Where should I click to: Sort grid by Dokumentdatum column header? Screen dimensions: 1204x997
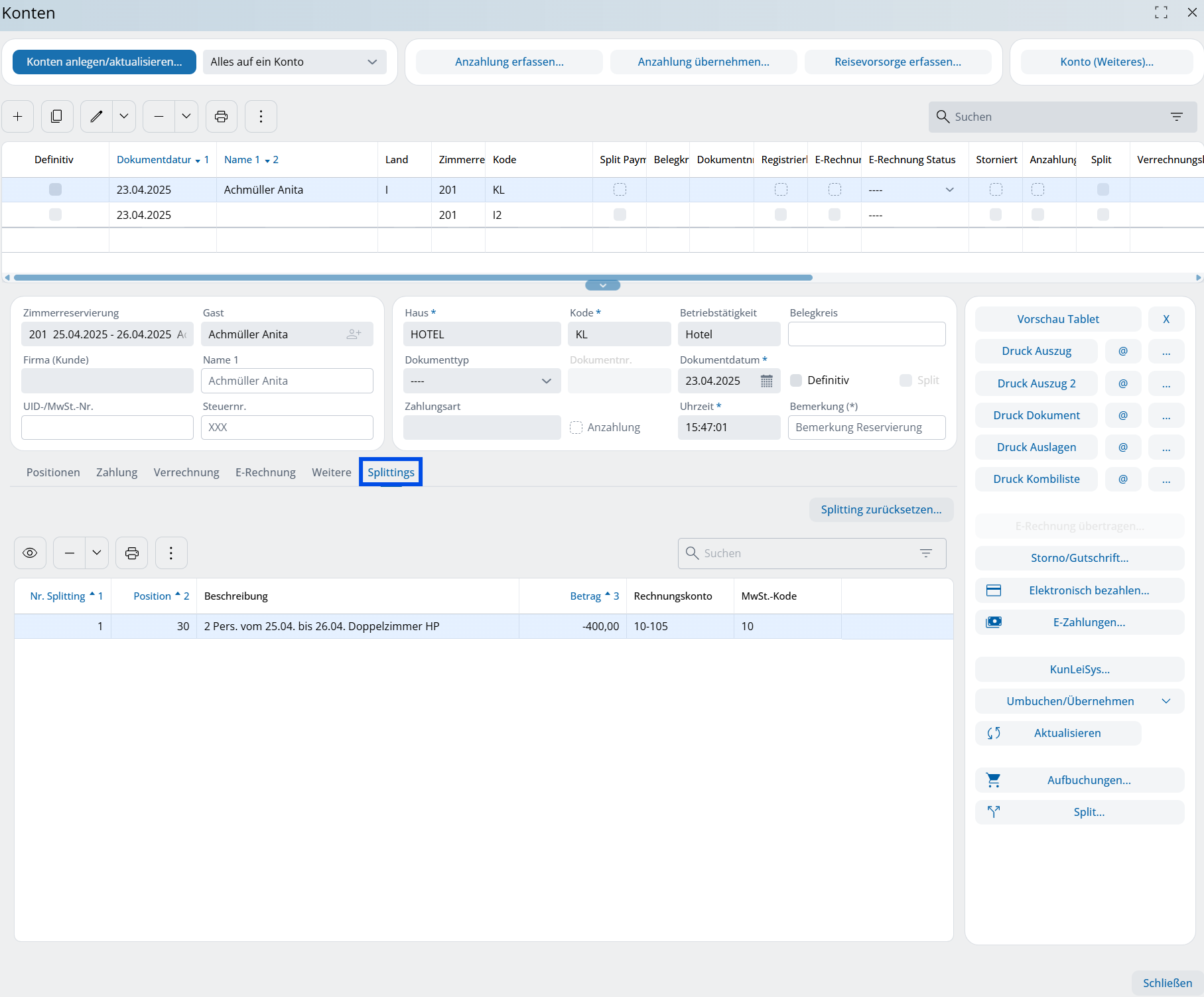(163, 160)
